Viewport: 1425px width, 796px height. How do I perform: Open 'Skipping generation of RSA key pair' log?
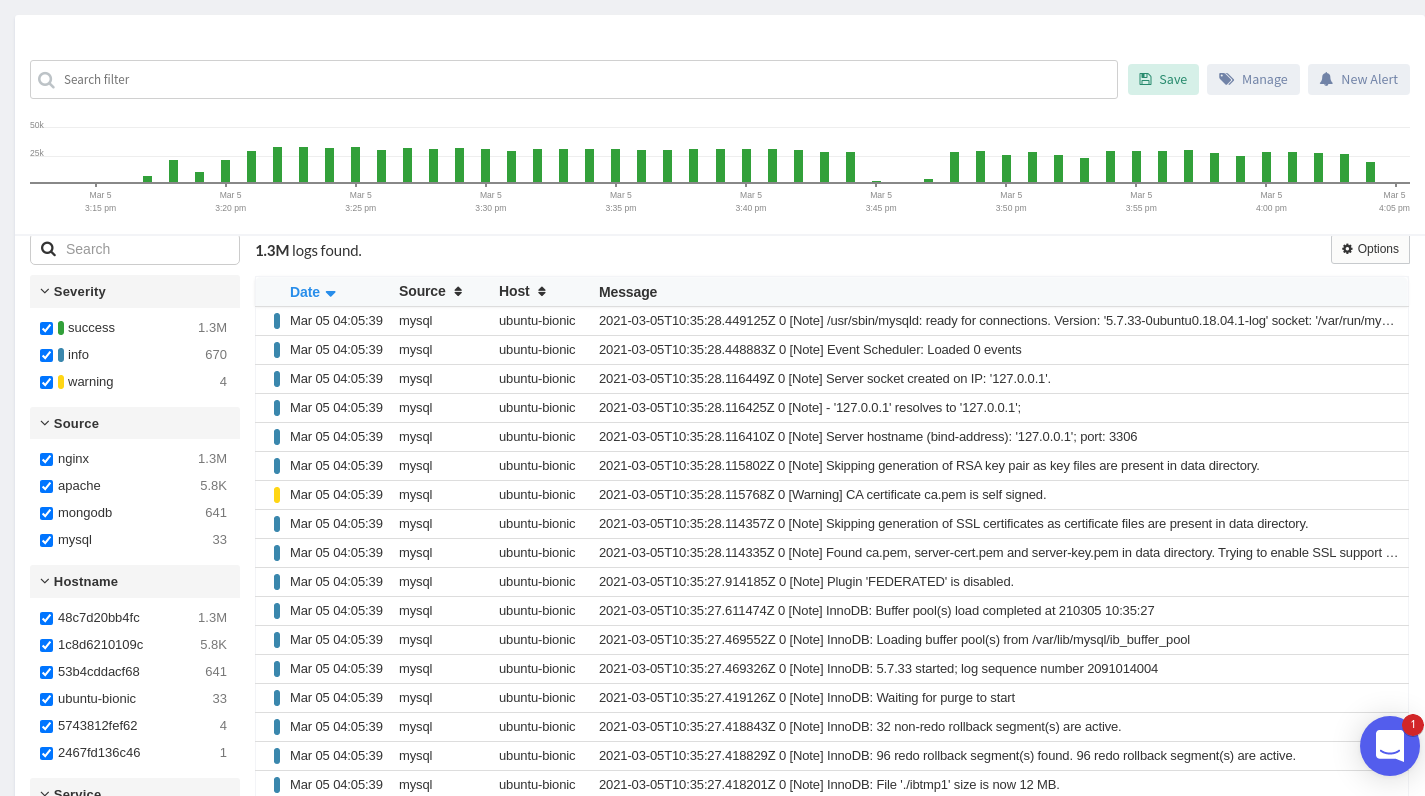coord(831,466)
